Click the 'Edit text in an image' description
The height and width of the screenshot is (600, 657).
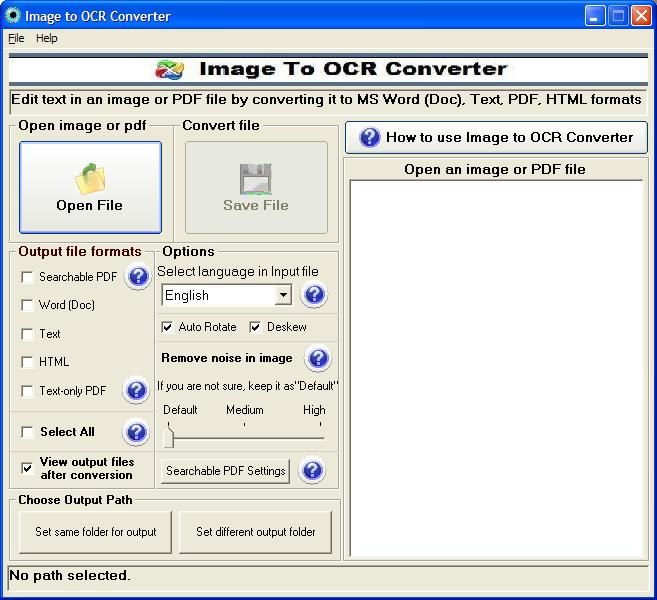(326, 100)
